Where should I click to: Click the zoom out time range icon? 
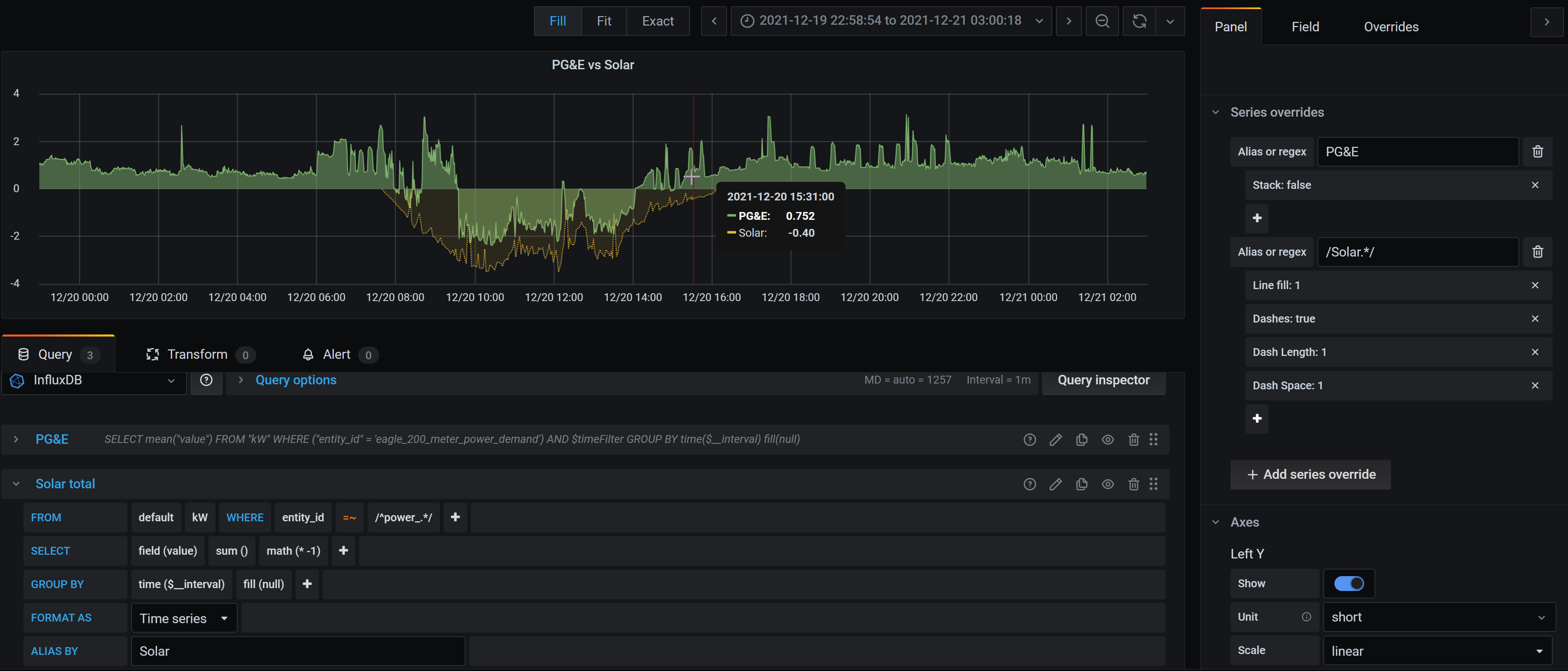[x=1102, y=21]
